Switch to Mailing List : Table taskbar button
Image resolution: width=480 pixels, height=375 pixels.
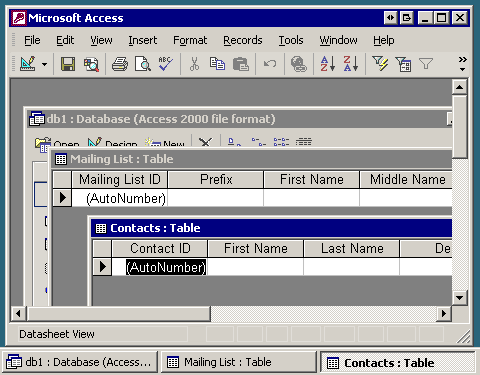238,362
